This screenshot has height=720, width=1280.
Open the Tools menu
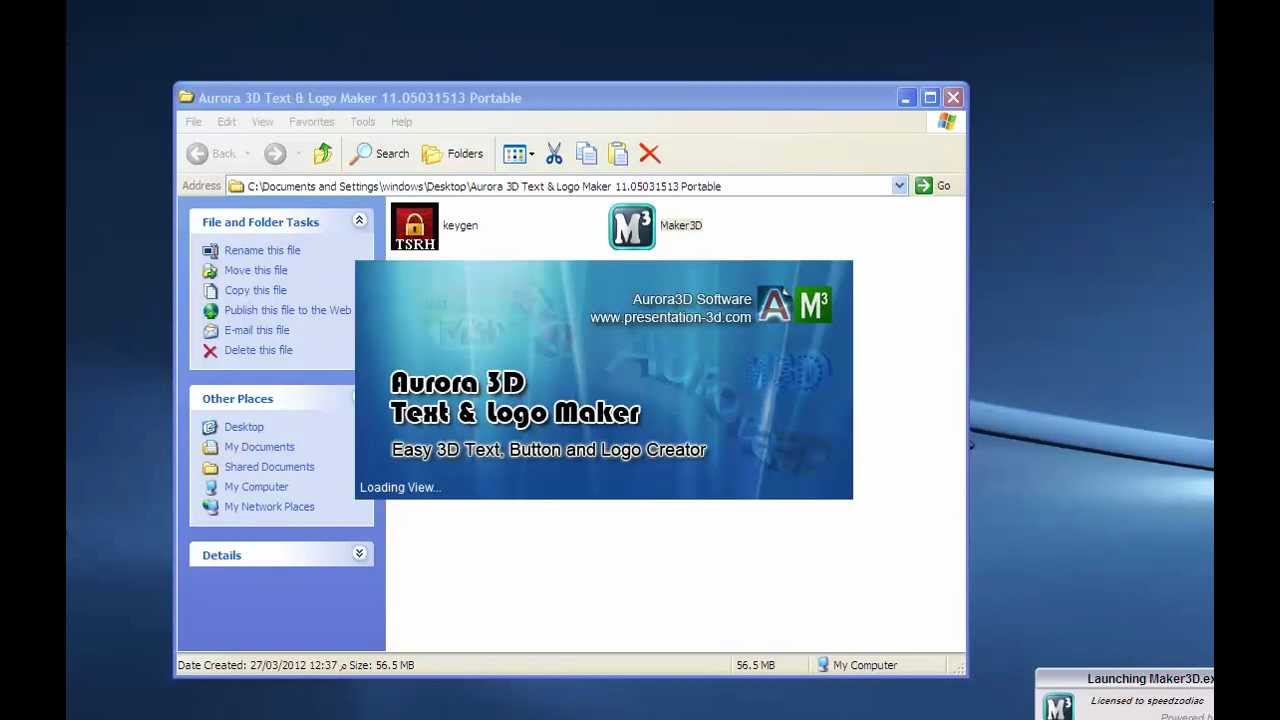click(x=362, y=122)
